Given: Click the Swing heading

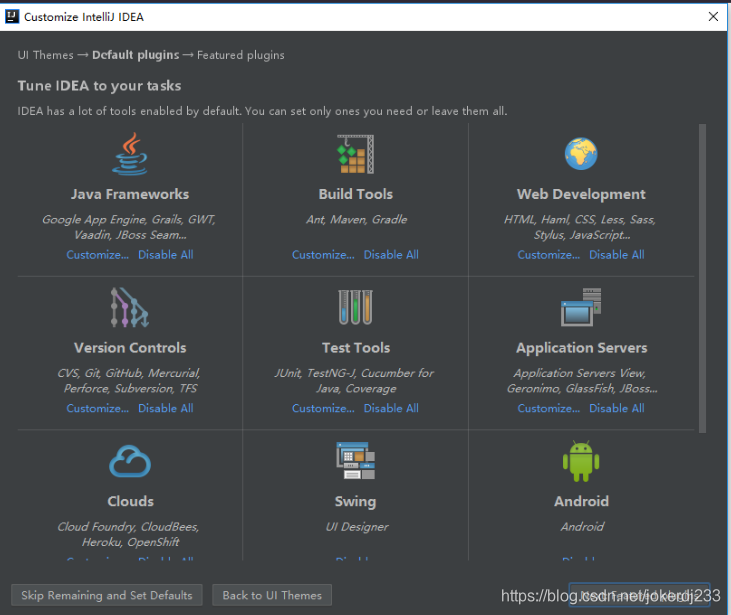Looking at the screenshot, I should point(355,501).
